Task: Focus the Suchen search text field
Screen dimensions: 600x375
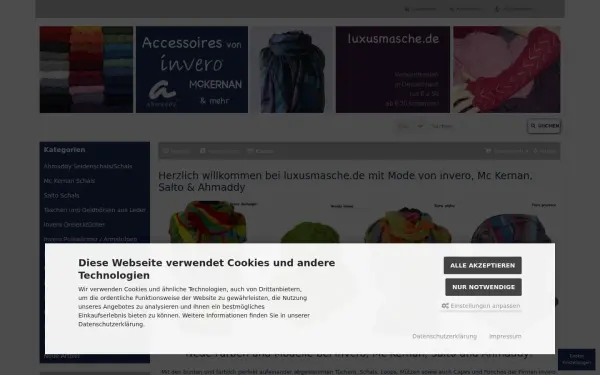Action: 477,126
